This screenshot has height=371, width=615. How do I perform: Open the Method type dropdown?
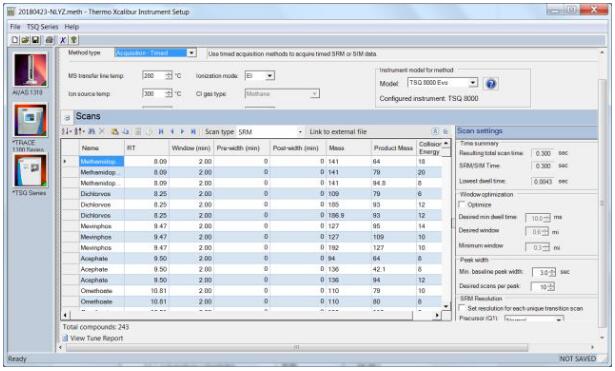(x=155, y=53)
